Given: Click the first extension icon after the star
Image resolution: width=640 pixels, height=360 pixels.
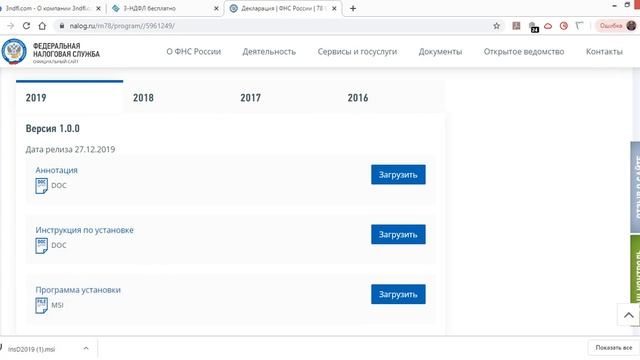Looking at the screenshot, I should click(x=516, y=26).
